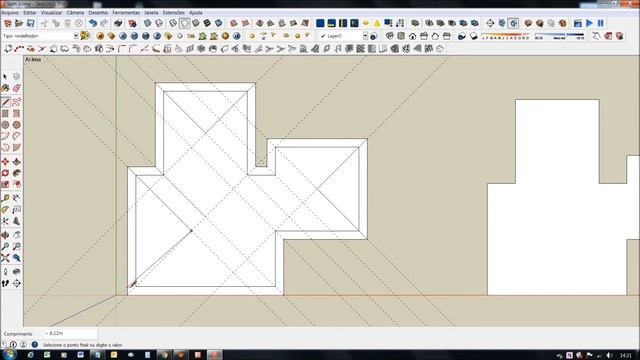Viewport: 640px width, 360px height.
Task: Click the Undo arrow
Action: (93, 23)
